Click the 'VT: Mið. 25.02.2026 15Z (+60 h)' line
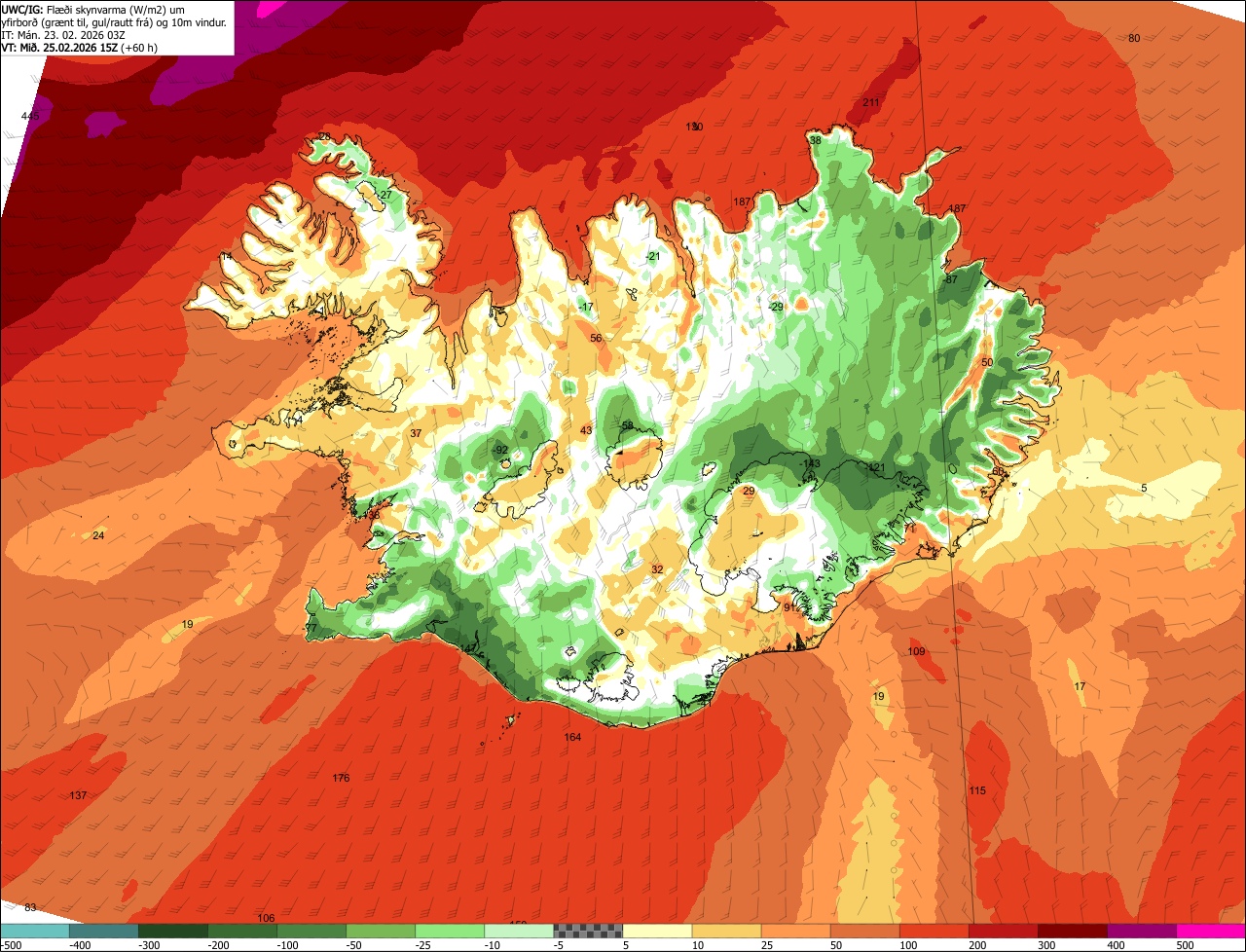The width and height of the screenshot is (1246, 952). tap(80, 47)
